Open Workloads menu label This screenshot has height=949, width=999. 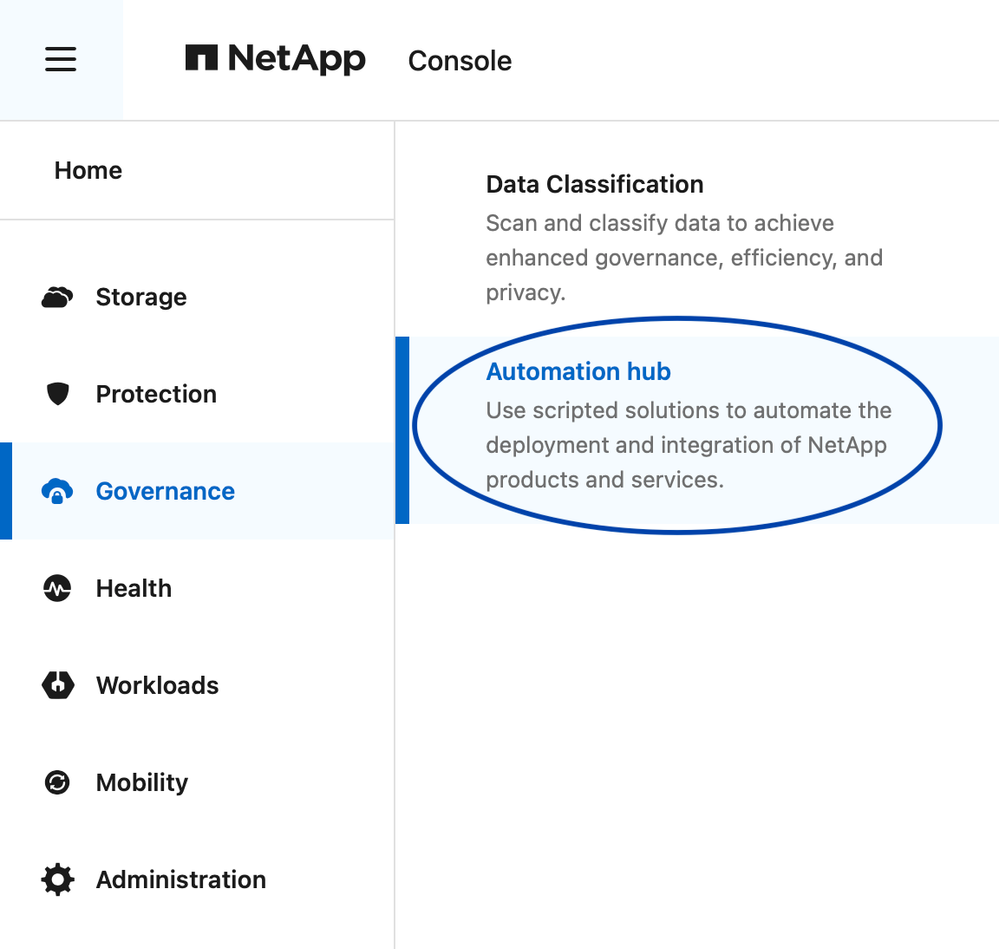pyautogui.click(x=157, y=685)
